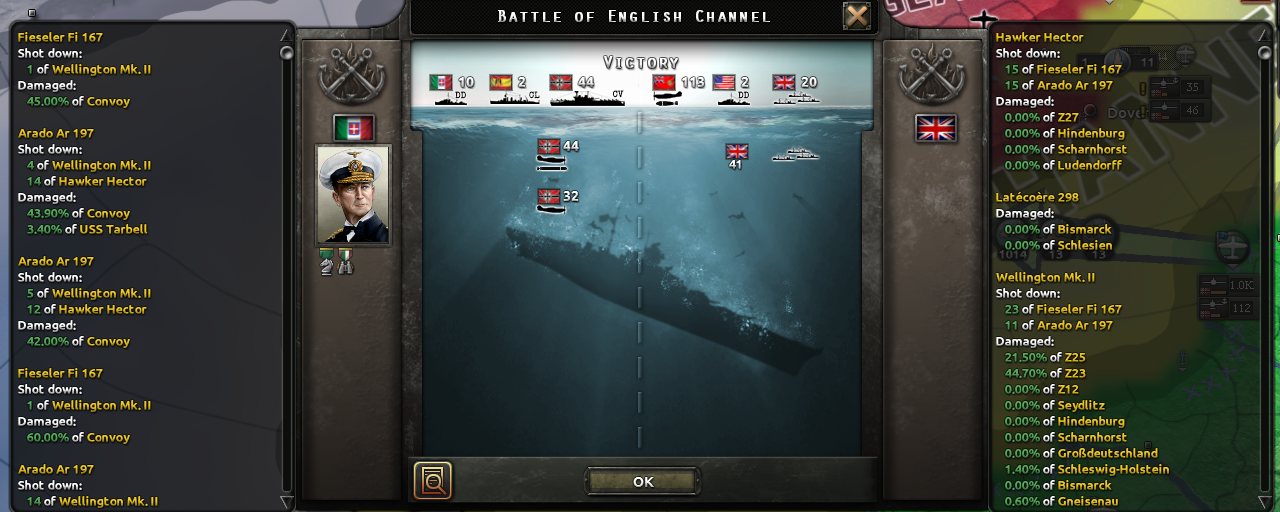
Task: Click the right anchor emblem
Action: [x=934, y=77]
